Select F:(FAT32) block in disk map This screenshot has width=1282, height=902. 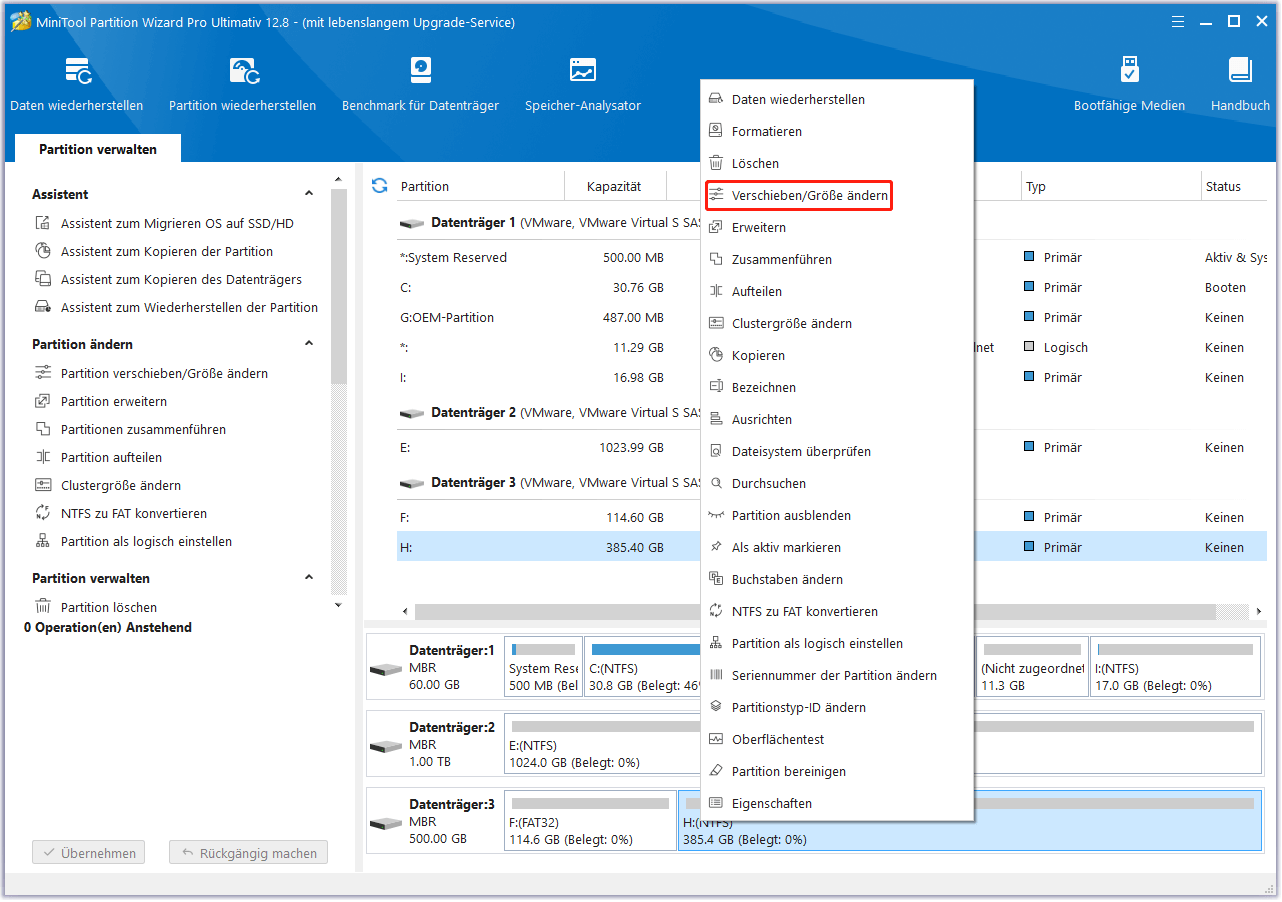coord(590,820)
